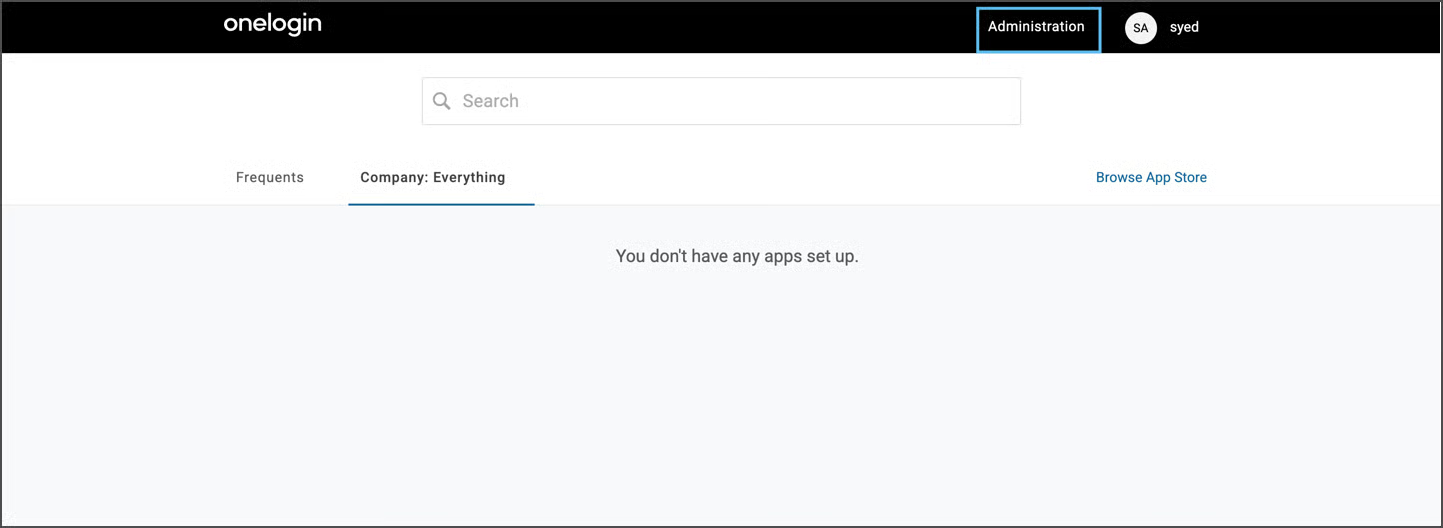1443x528 pixels.
Task: Show frequently used apps tab
Action: [x=270, y=178]
